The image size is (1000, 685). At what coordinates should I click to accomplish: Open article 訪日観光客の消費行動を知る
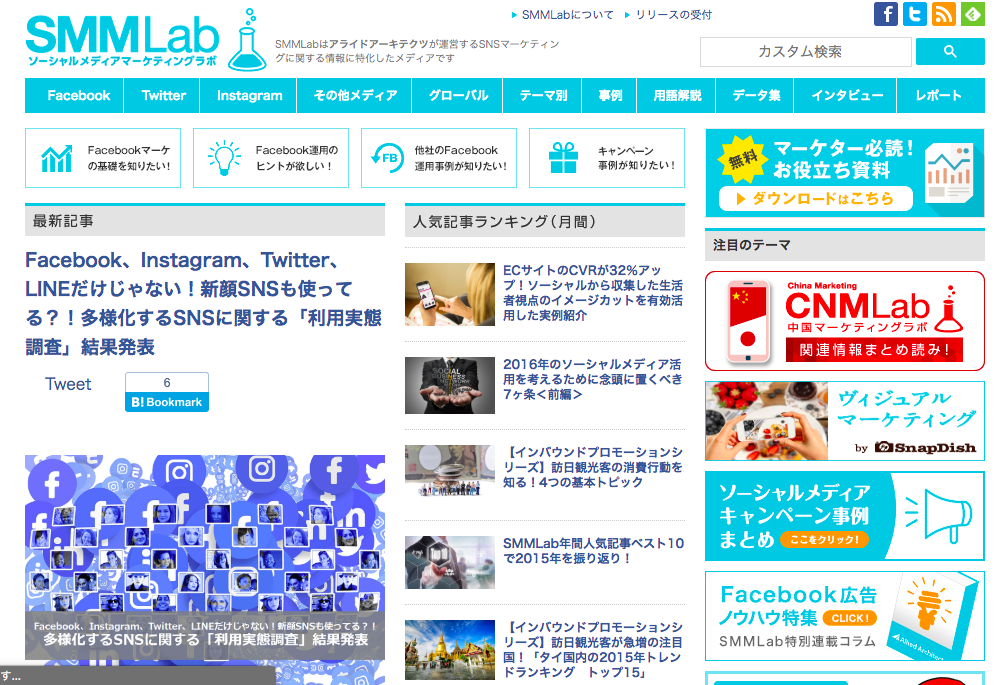[592, 467]
